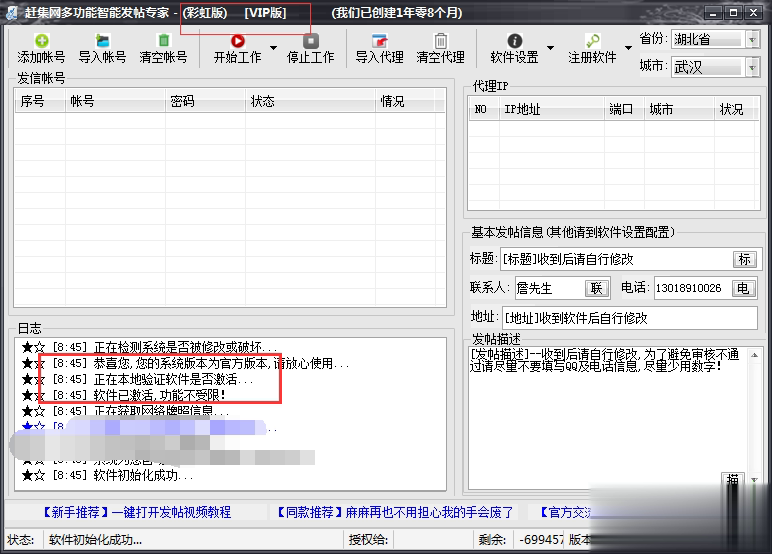This screenshot has width=772, height=554.
Task: Select log line 正在获取网络牌照信息
Action: (125, 411)
